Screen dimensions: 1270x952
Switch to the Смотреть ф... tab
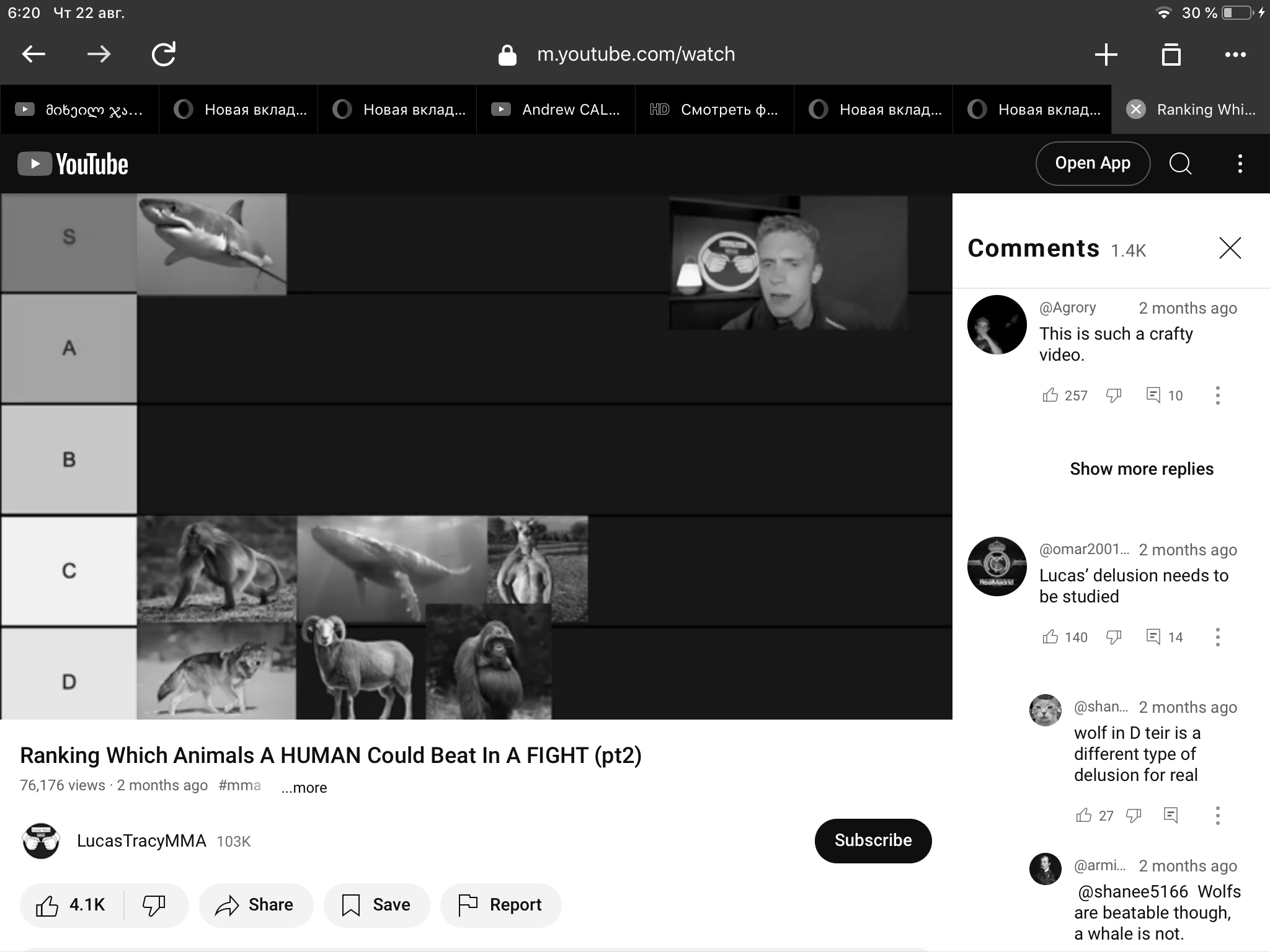click(714, 110)
